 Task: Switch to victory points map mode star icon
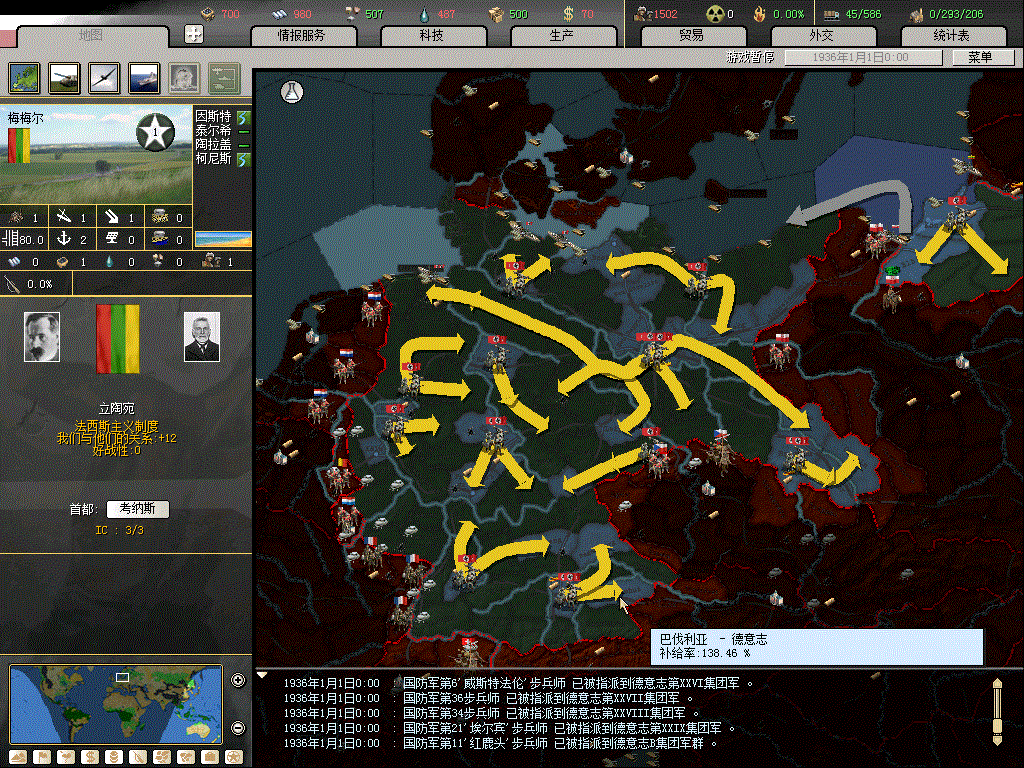click(x=234, y=757)
